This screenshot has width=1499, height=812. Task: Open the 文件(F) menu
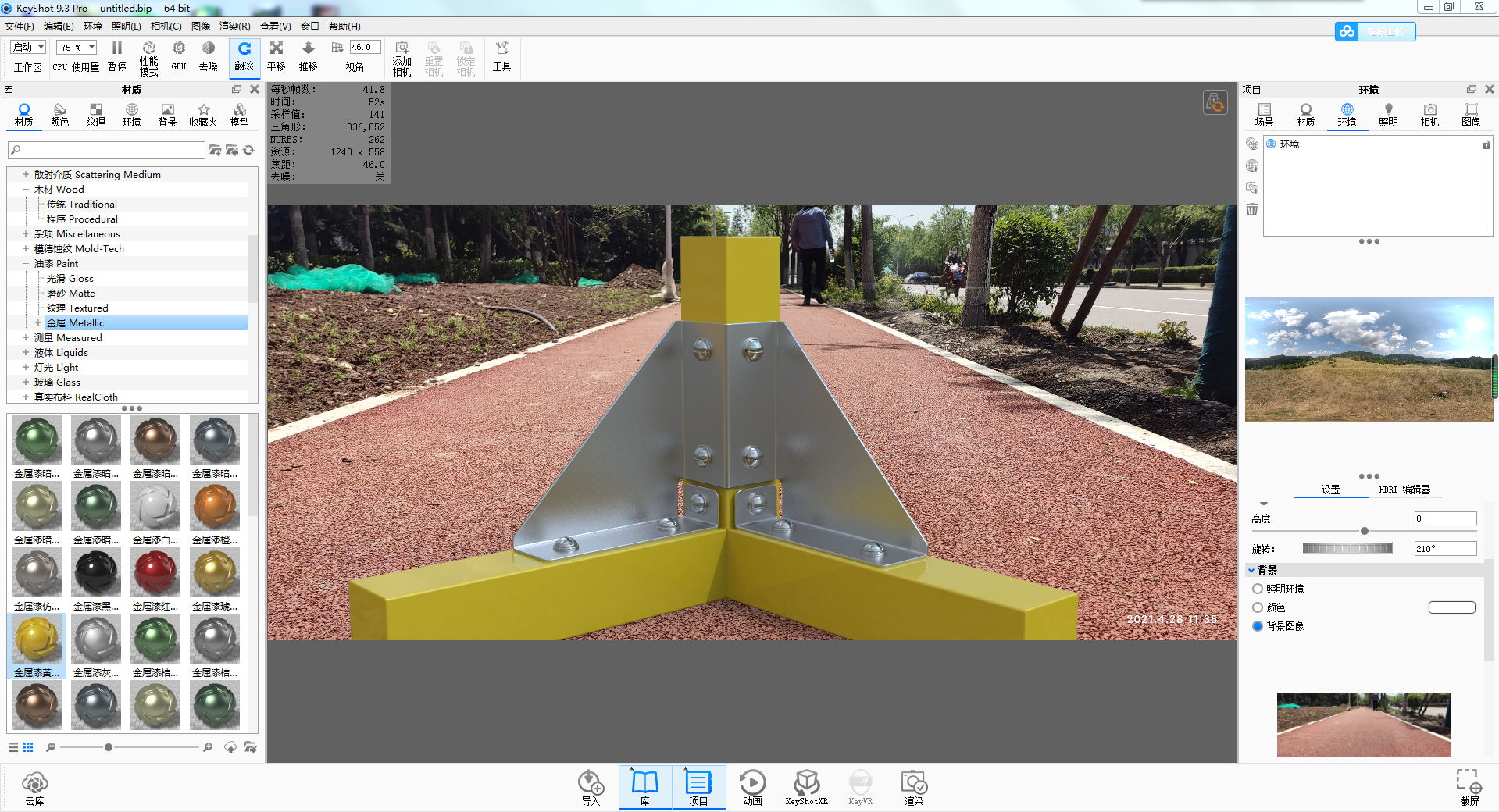click(x=20, y=27)
